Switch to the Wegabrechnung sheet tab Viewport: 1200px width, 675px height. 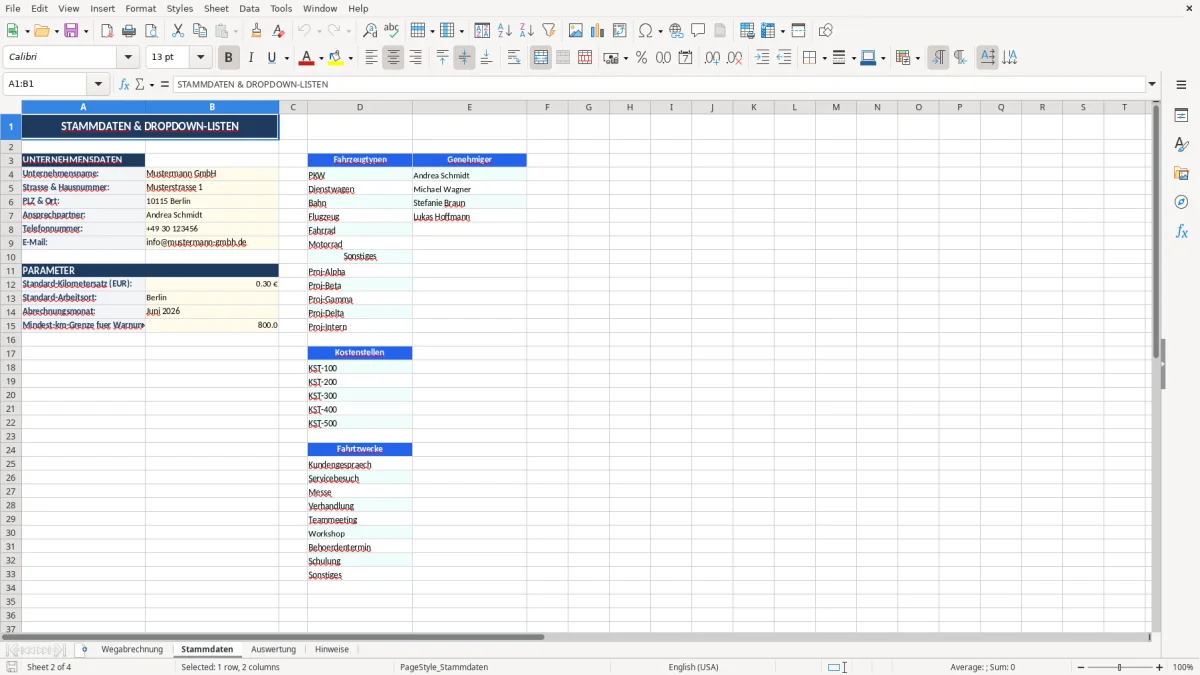click(132, 649)
